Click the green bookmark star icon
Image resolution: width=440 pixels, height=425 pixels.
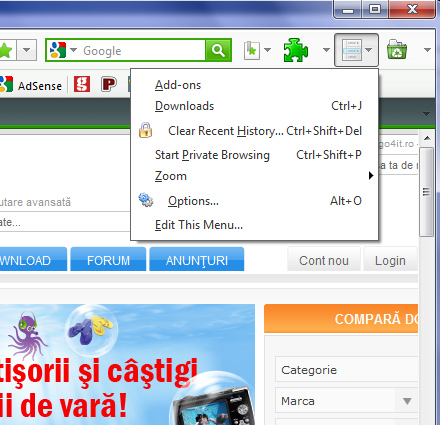pos(6,50)
